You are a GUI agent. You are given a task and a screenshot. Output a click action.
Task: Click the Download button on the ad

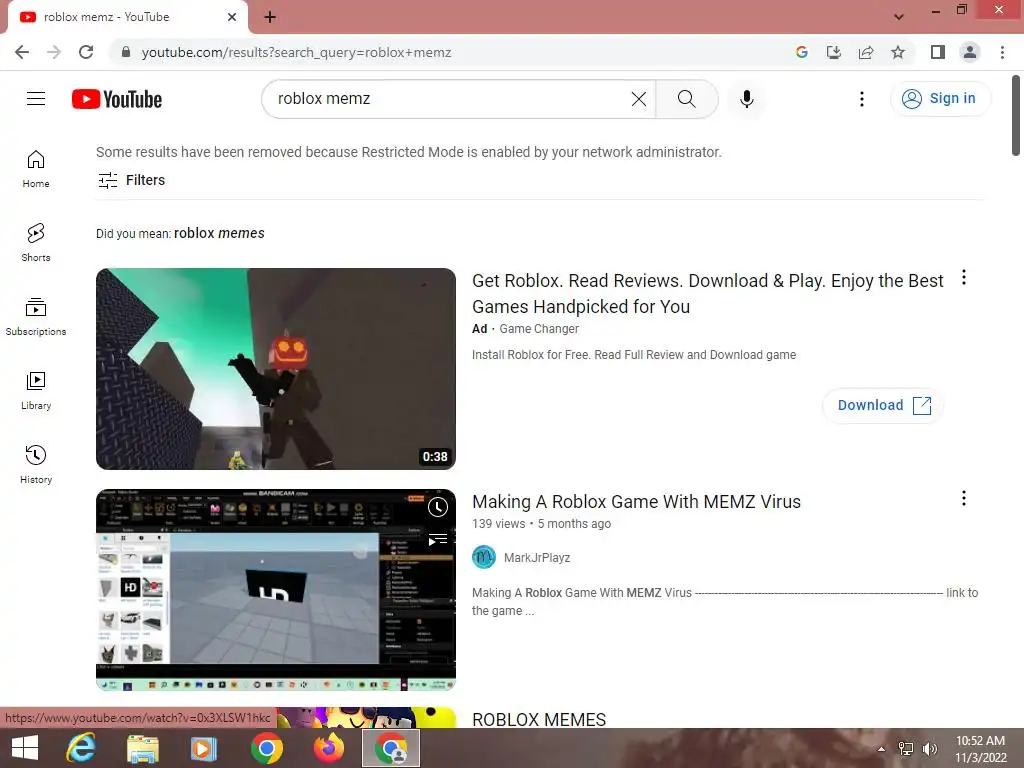[x=883, y=405]
